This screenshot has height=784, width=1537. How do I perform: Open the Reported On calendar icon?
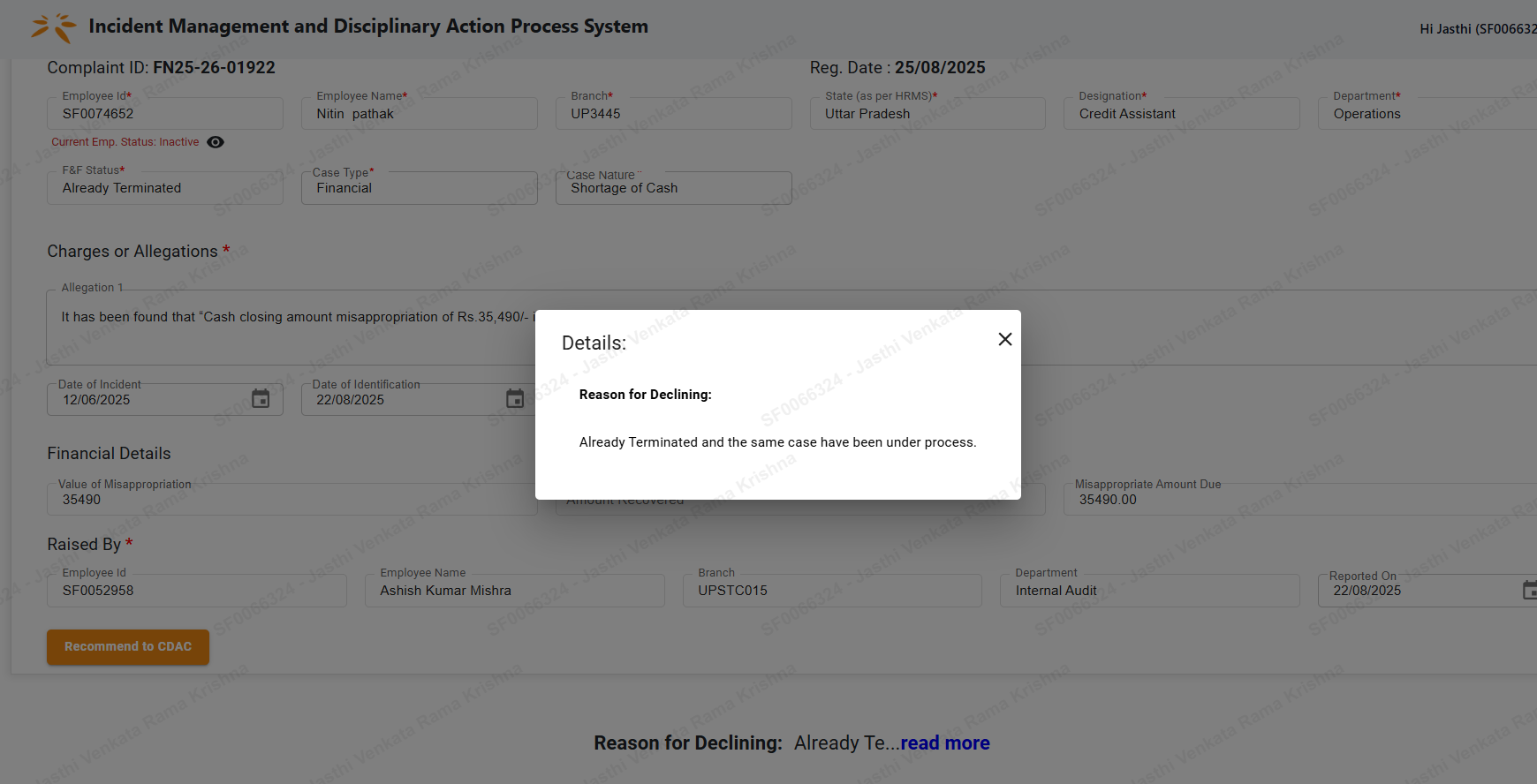point(1528,590)
